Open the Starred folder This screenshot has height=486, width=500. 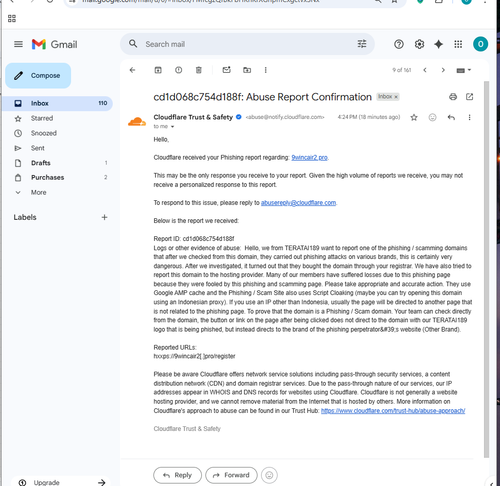42,118
